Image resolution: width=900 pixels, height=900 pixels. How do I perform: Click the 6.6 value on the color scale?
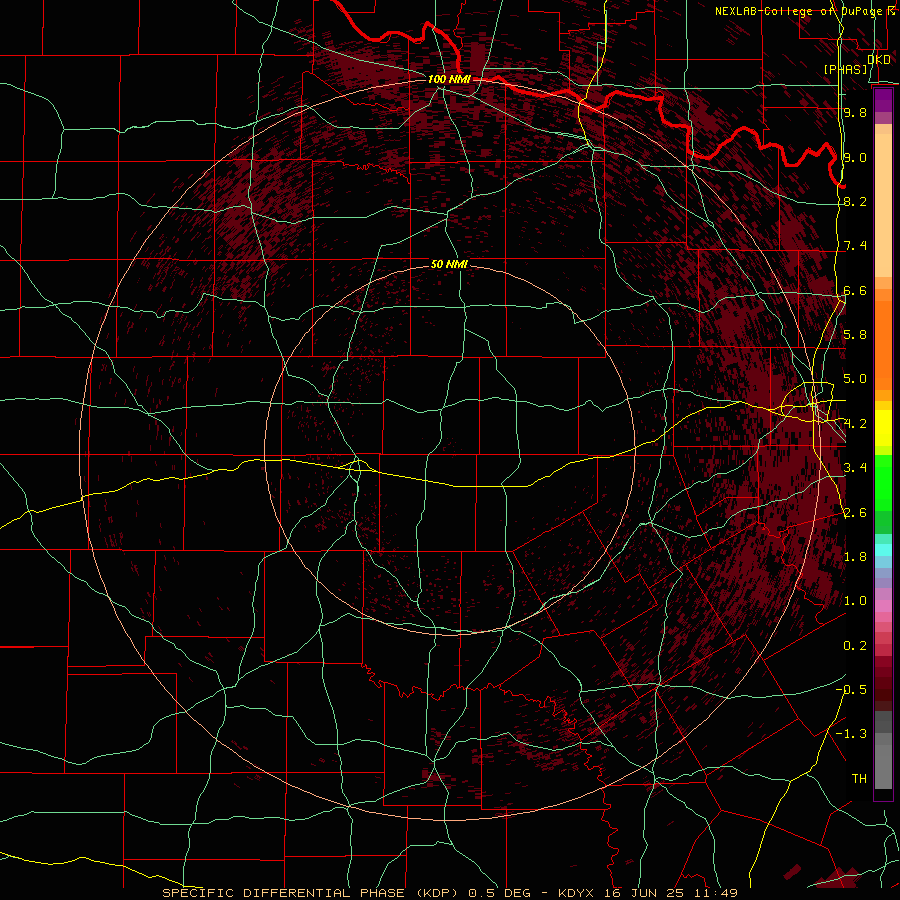[855, 290]
